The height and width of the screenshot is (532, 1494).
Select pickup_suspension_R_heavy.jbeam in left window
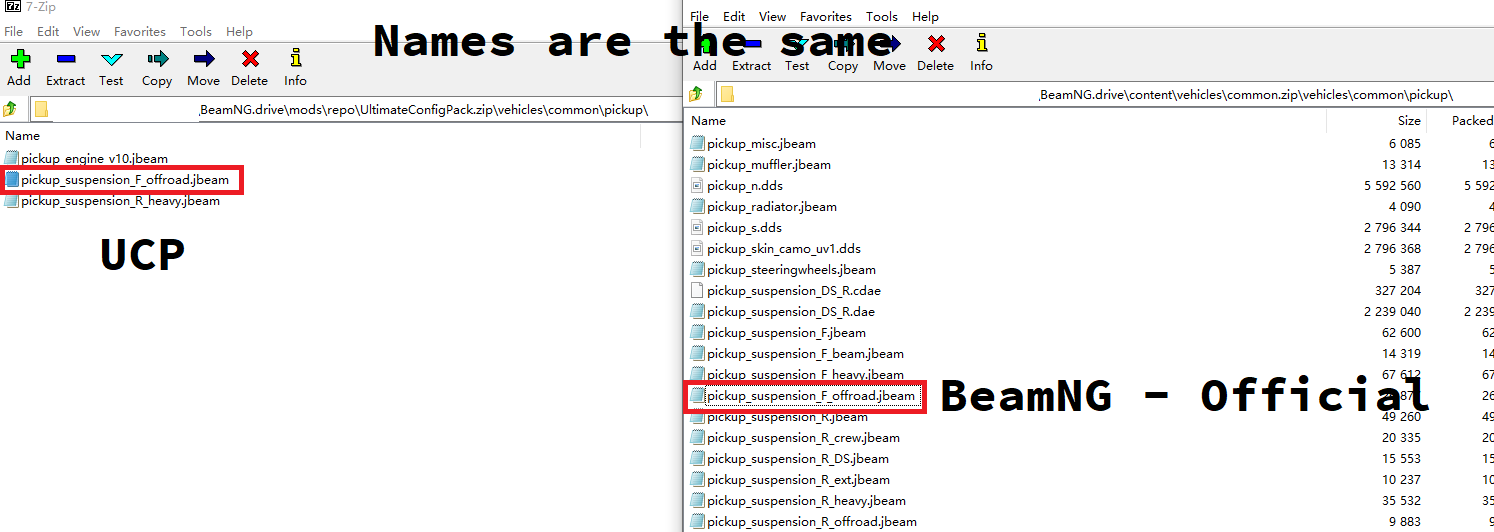120,201
